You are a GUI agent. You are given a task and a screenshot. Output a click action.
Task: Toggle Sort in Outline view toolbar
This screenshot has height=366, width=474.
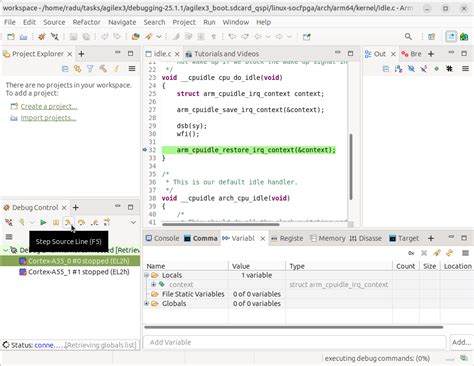click(398, 69)
